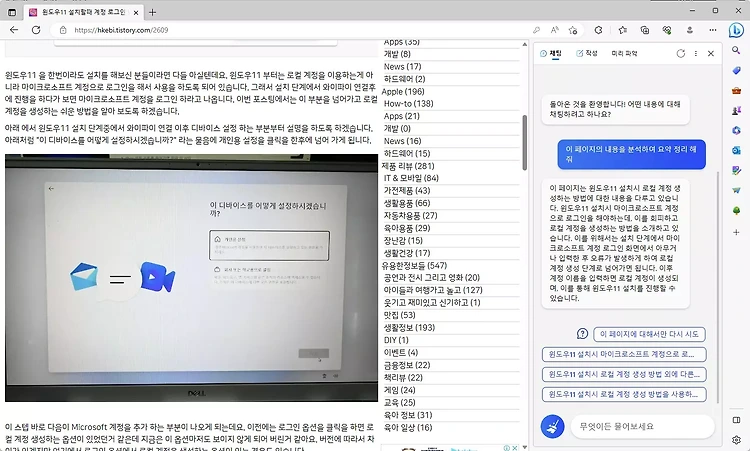Click the question mark help icon
The height and width of the screenshot is (451, 750).
(582, 334)
